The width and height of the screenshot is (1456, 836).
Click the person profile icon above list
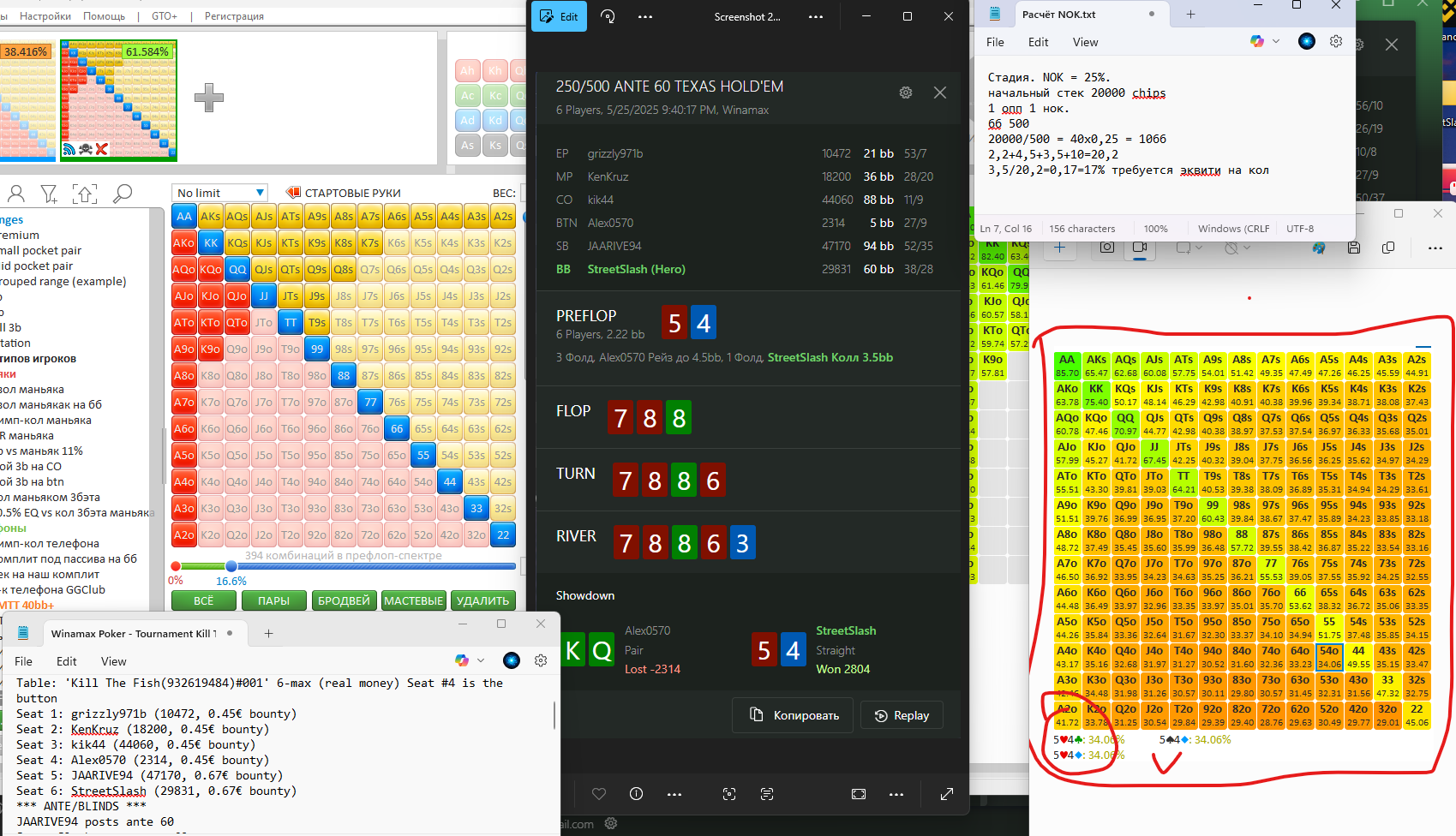15,194
